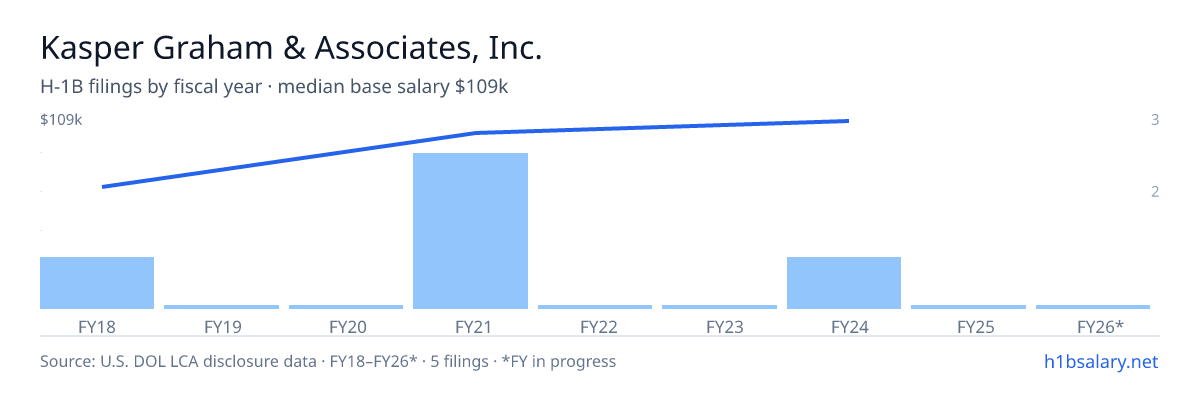Click the small FY23 bar
The image size is (1200, 400).
click(x=719, y=307)
